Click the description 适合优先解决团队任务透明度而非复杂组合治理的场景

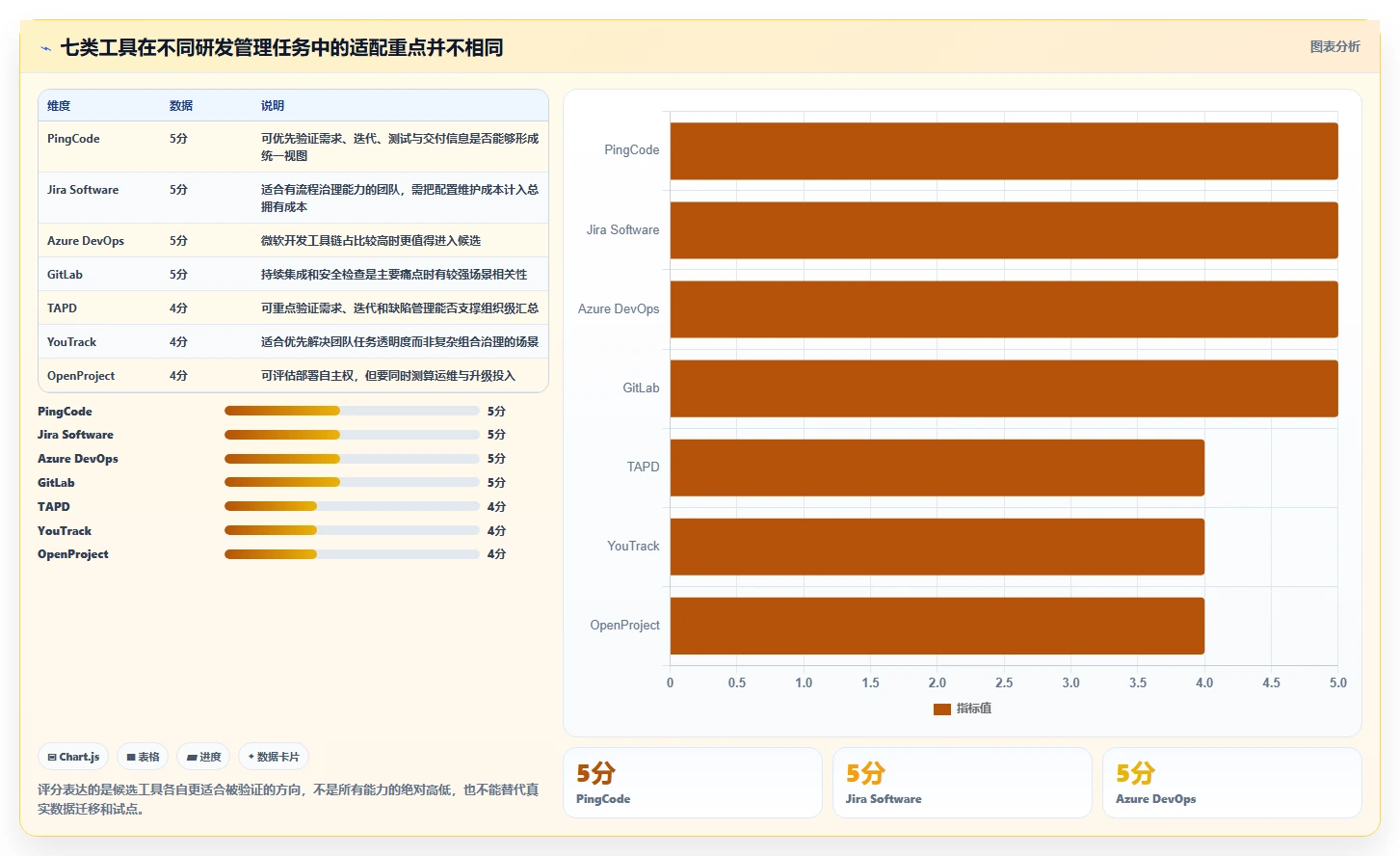coord(400,342)
